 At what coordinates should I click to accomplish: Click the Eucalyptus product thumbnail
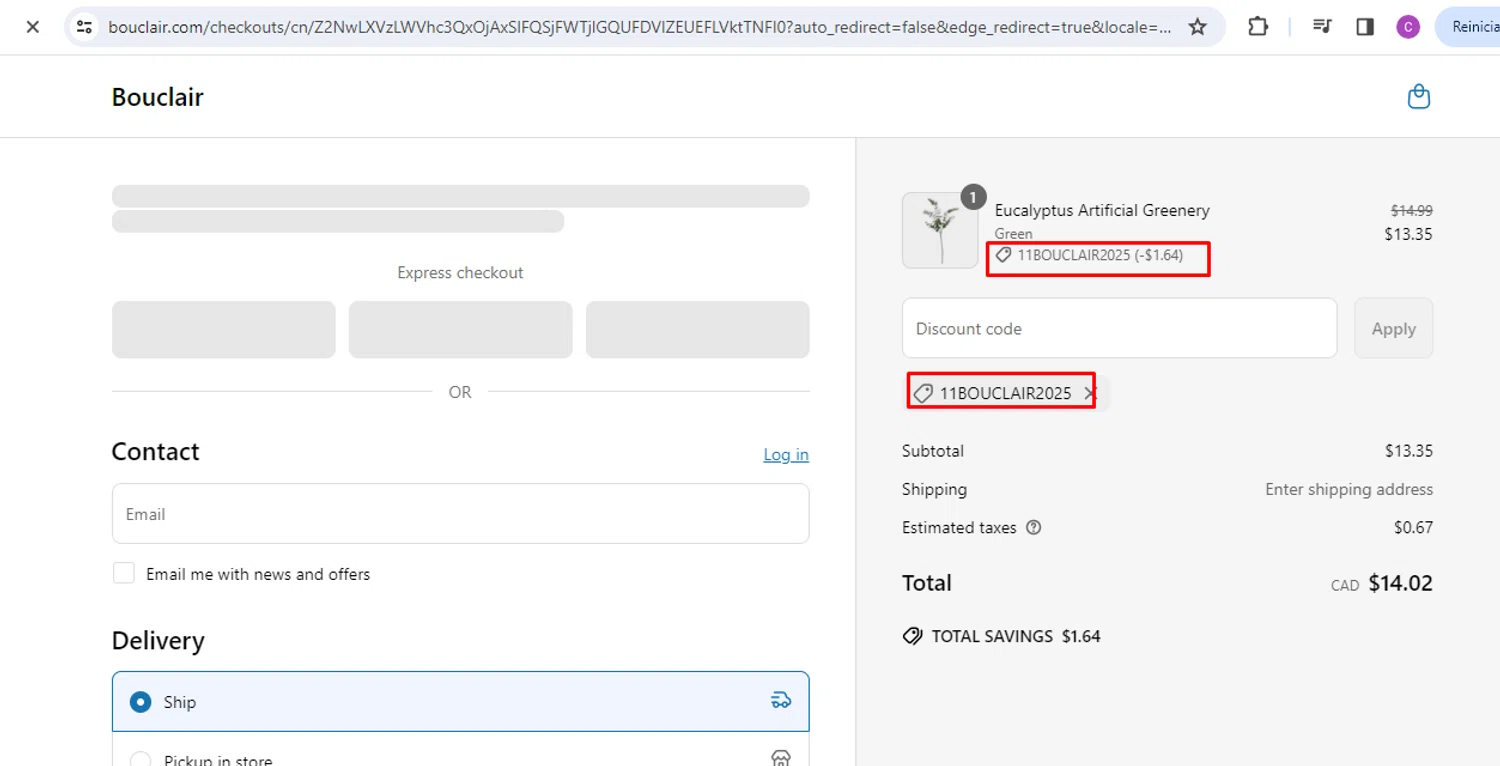[x=940, y=230]
